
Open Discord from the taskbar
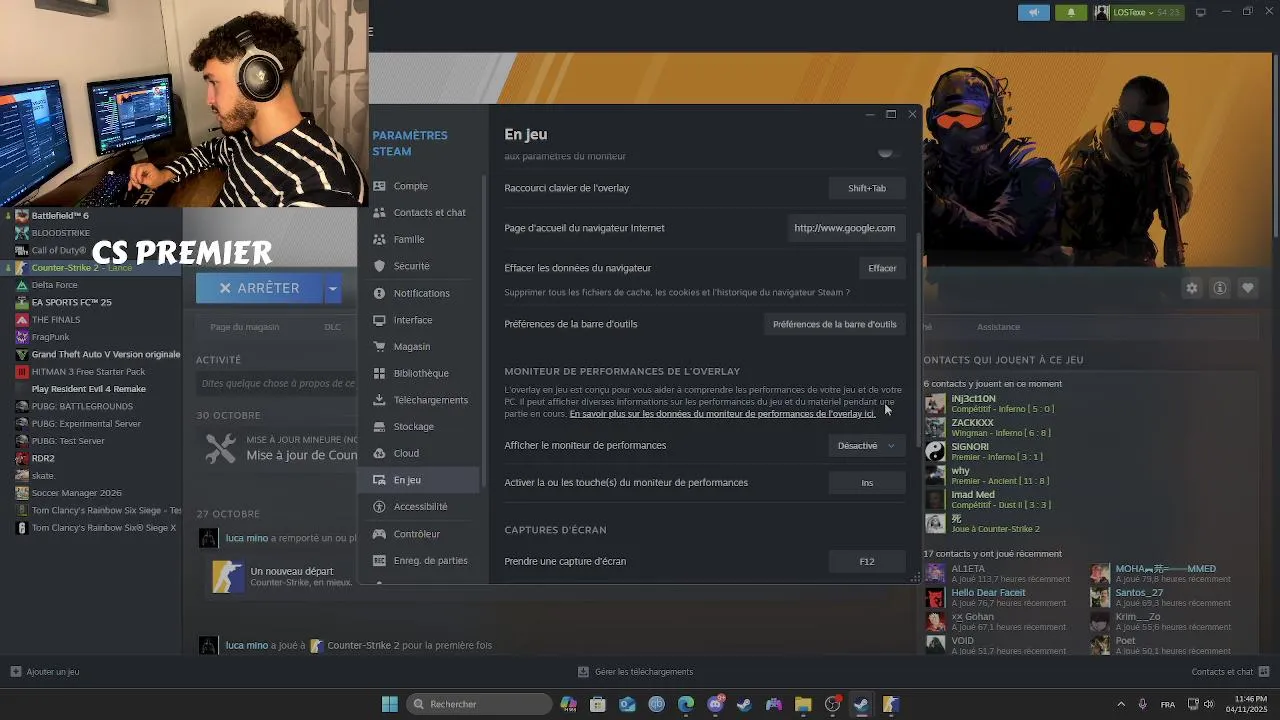click(x=715, y=704)
